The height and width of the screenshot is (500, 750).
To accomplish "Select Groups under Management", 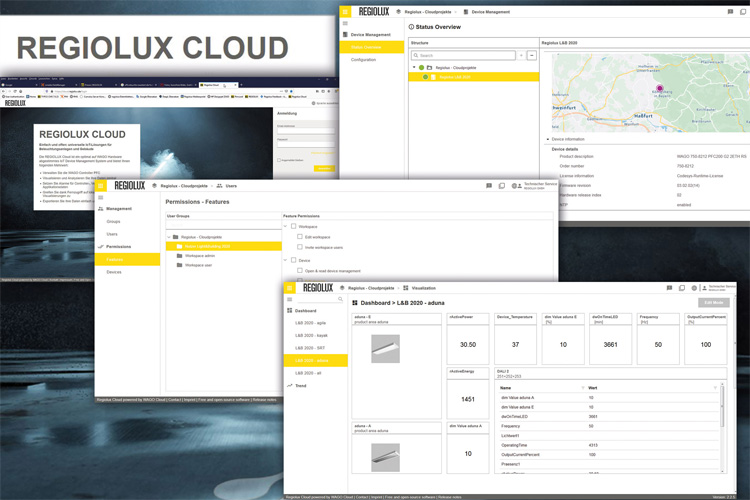I will pos(113,222).
